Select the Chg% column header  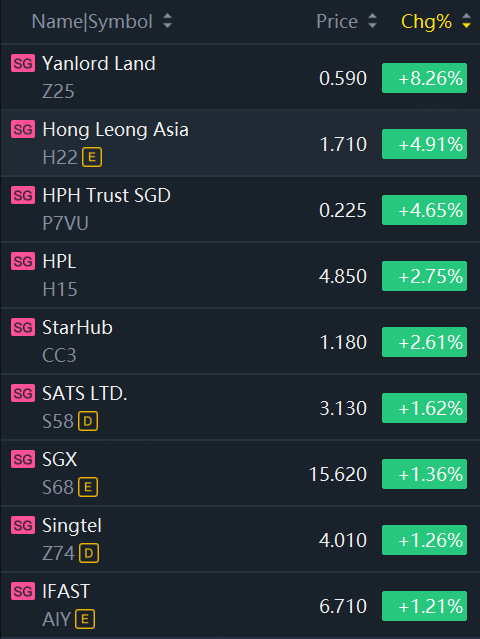click(426, 21)
